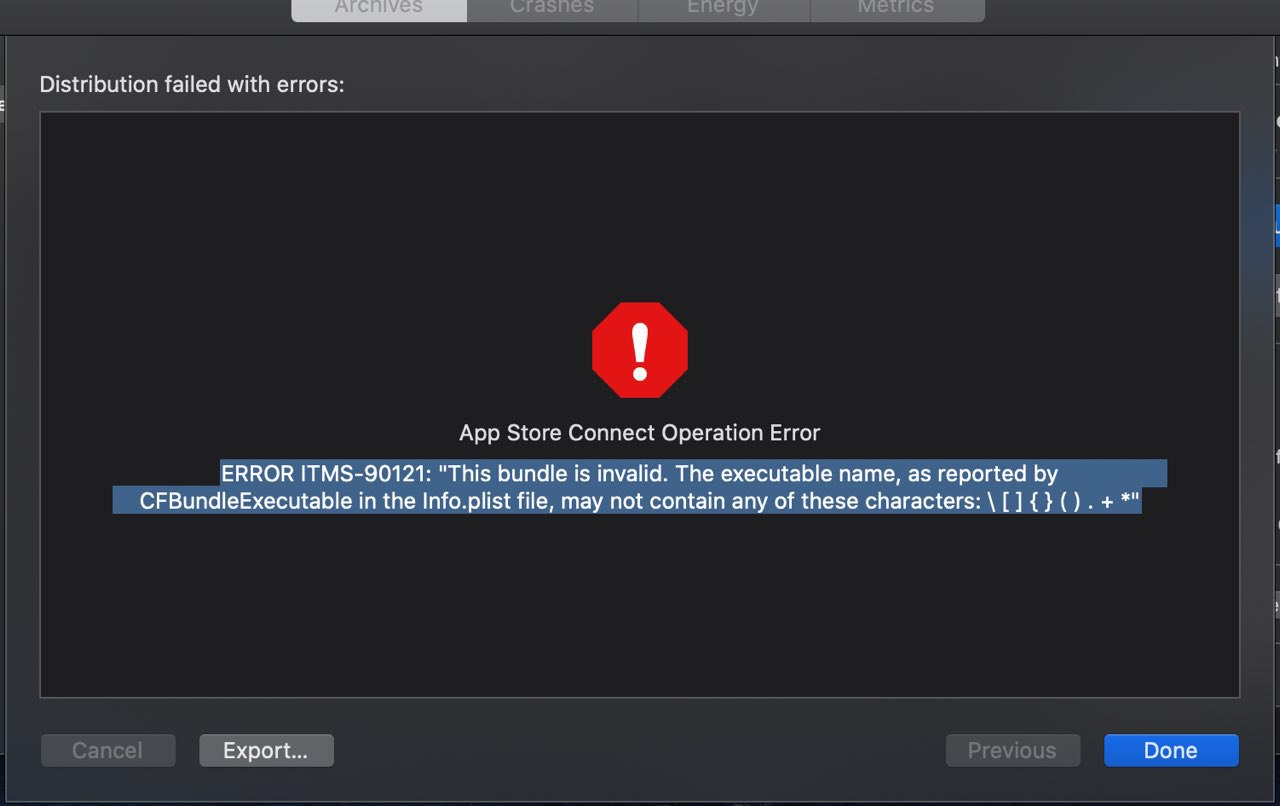Go to the Metrics tab
Image resolution: width=1280 pixels, height=806 pixels.
(x=896, y=8)
